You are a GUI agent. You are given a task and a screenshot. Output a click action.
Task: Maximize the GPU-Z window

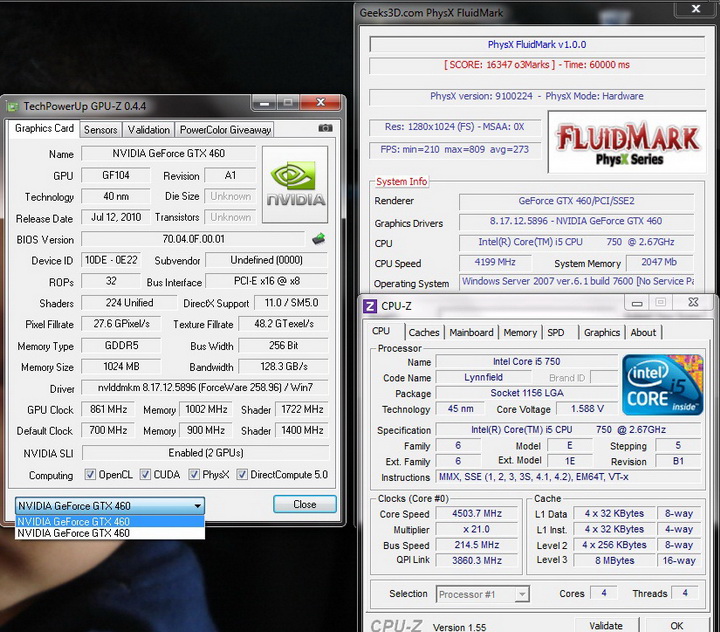(288, 103)
